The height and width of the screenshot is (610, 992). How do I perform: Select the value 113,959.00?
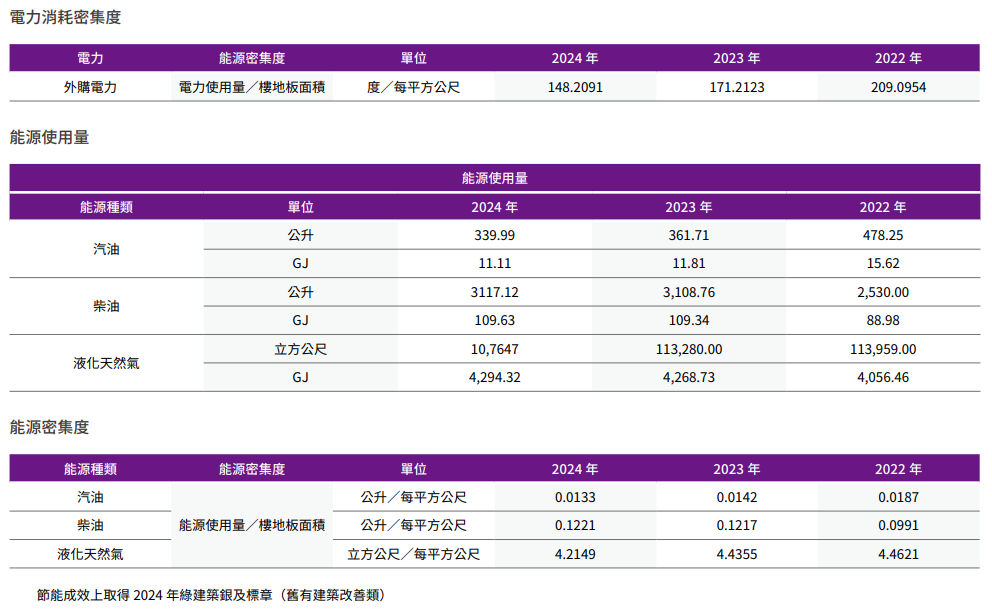tap(883, 349)
